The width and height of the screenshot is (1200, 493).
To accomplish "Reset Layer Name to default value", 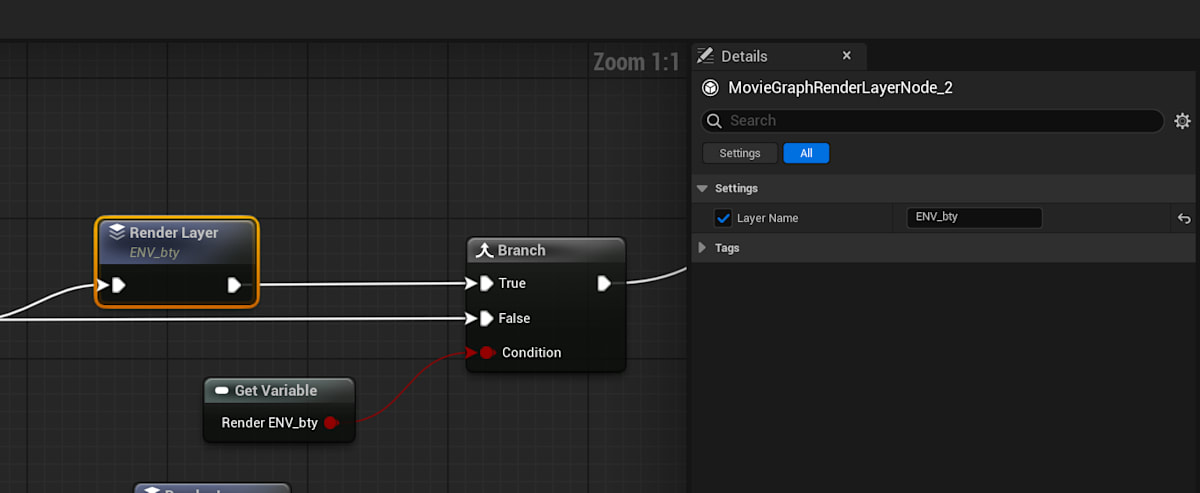I will click(x=1184, y=218).
